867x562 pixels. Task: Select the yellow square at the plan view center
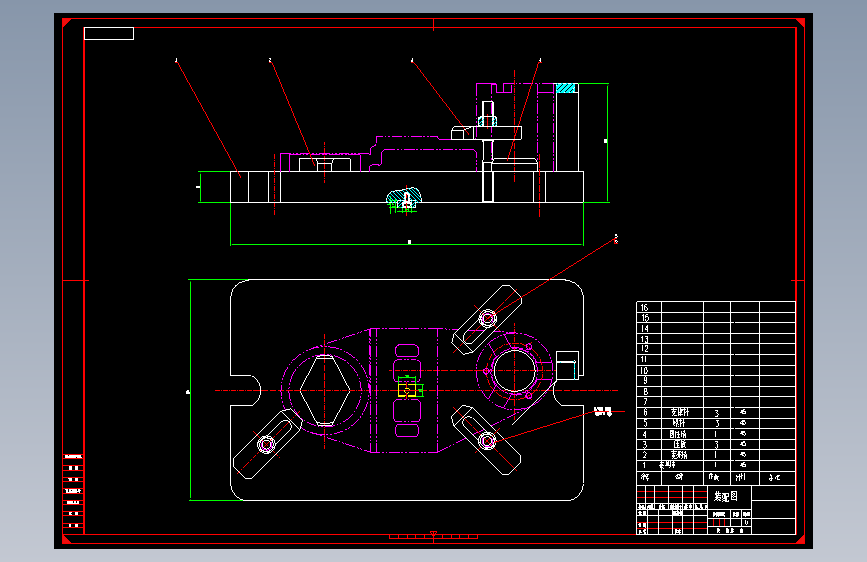pos(407,391)
